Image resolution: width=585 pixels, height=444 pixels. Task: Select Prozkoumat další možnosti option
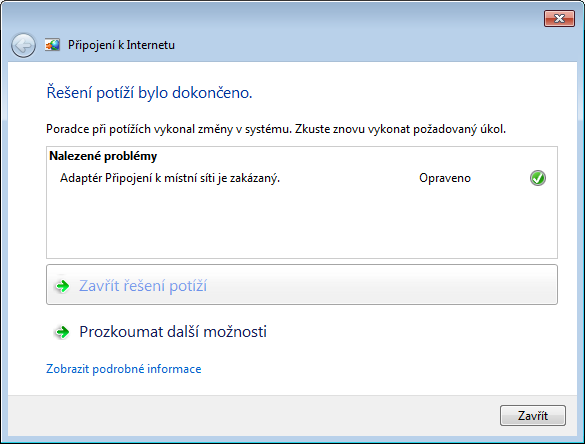click(x=173, y=332)
